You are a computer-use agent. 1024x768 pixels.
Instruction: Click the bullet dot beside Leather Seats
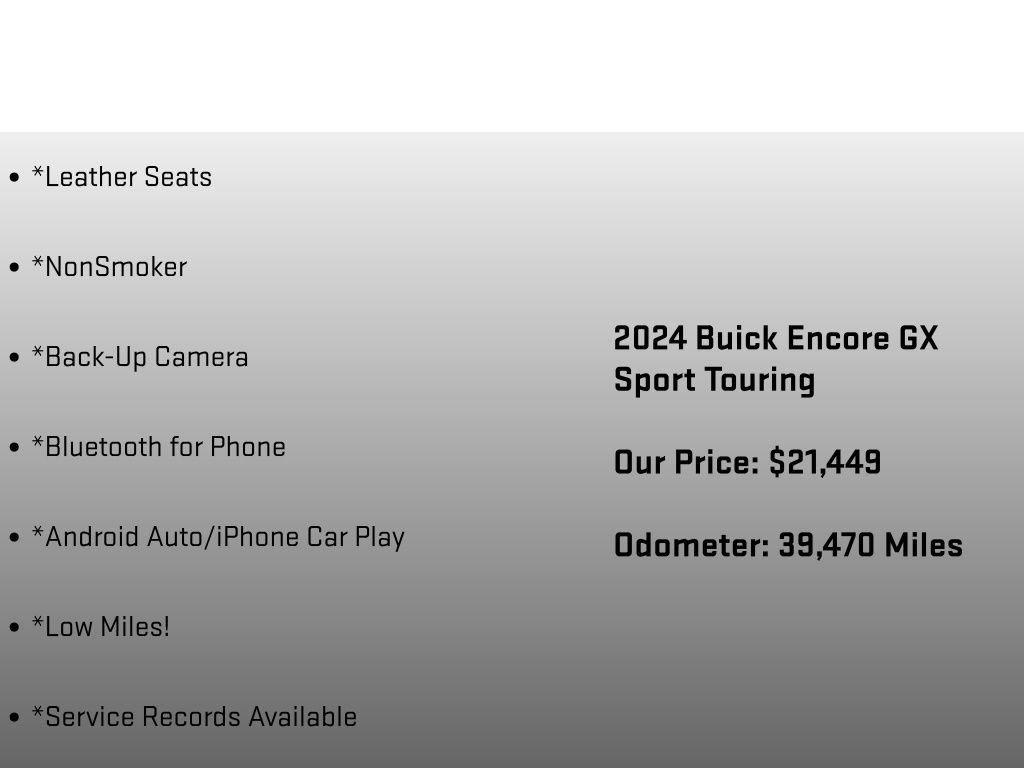coord(14,178)
